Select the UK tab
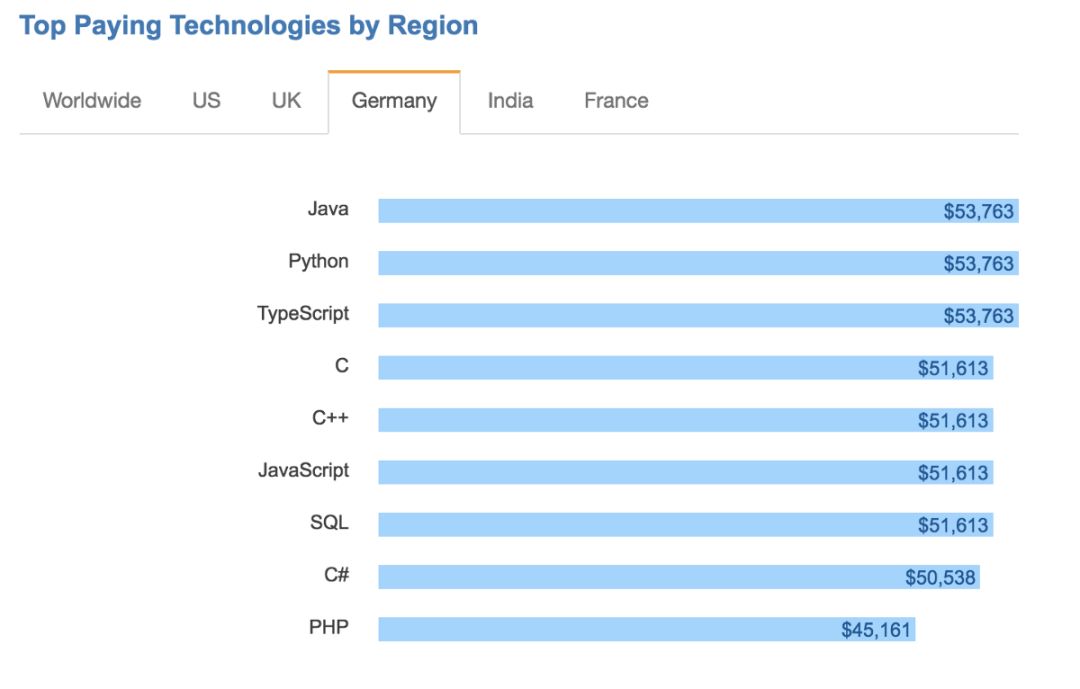Image resolution: width=1080 pixels, height=689 pixels. [x=286, y=101]
